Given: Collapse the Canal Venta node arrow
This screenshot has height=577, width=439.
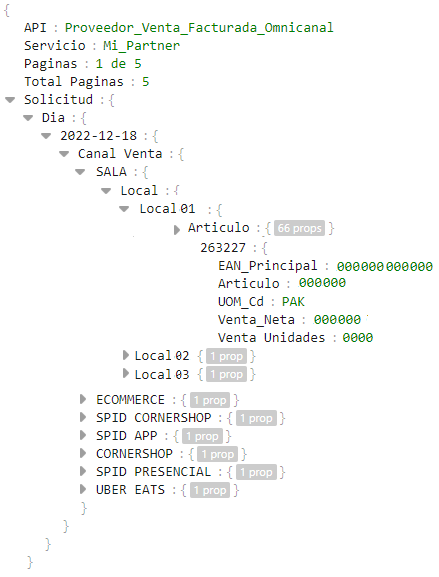Looking at the screenshot, I should [x=64, y=154].
